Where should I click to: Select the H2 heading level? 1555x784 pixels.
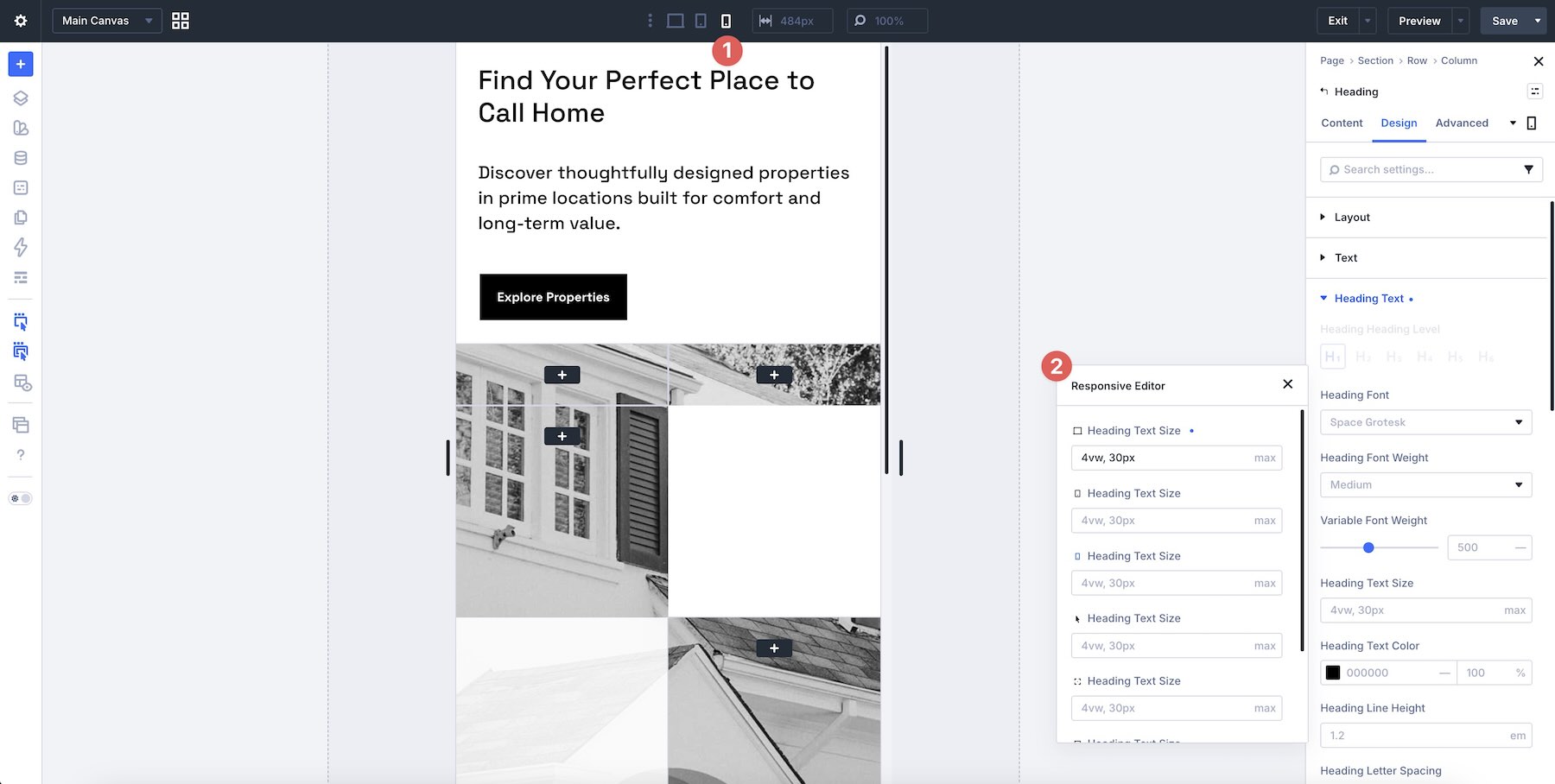pos(1363,357)
